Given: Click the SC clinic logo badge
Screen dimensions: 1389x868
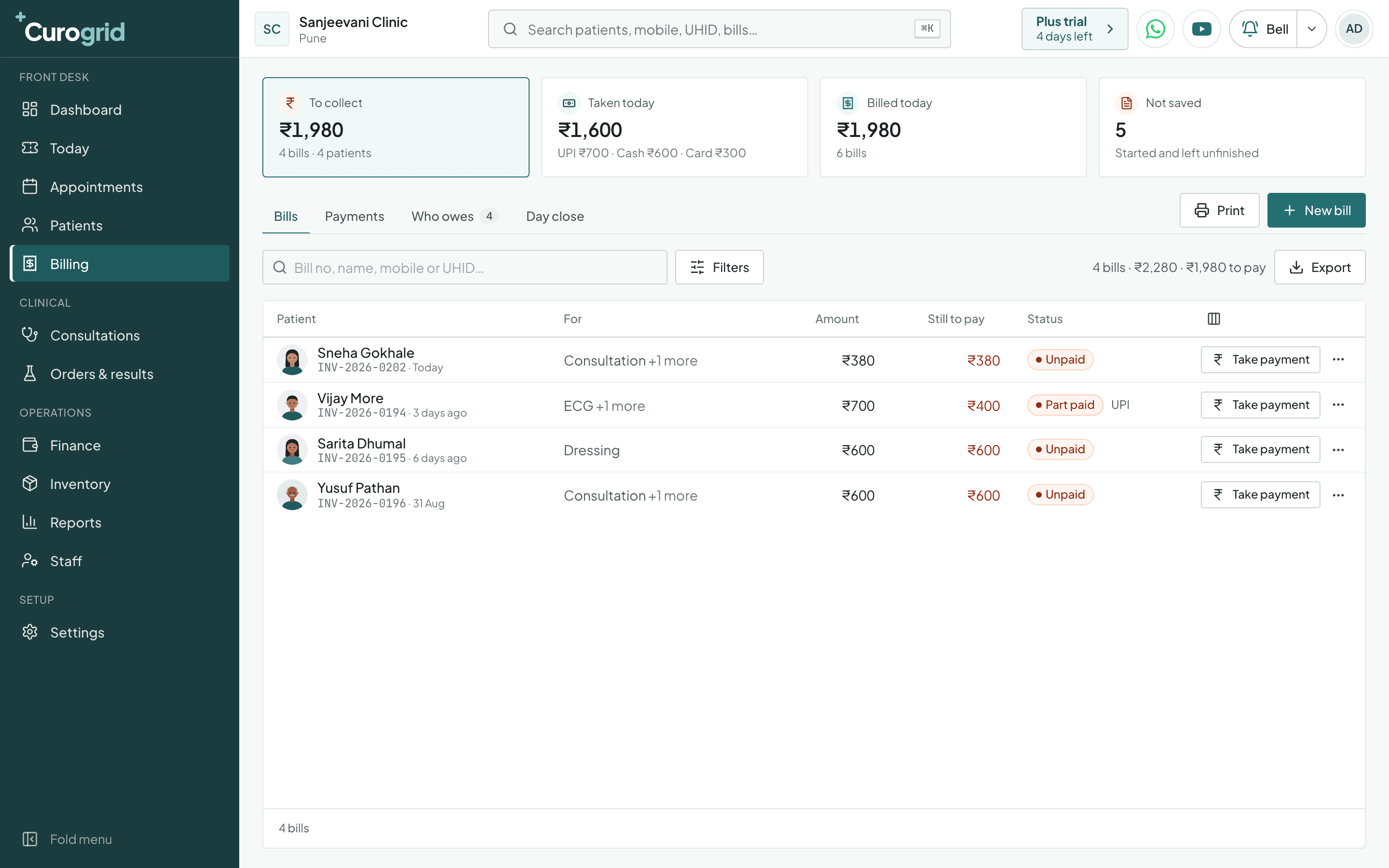Looking at the screenshot, I should coord(272,29).
